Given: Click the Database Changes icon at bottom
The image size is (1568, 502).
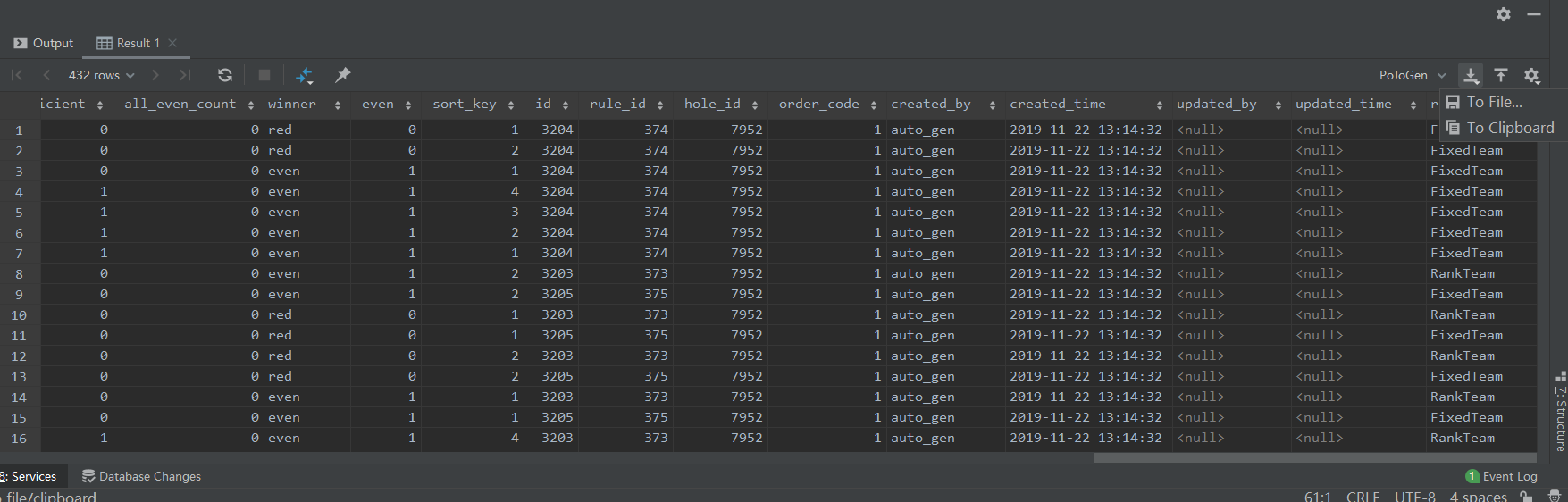Looking at the screenshot, I should [x=88, y=476].
